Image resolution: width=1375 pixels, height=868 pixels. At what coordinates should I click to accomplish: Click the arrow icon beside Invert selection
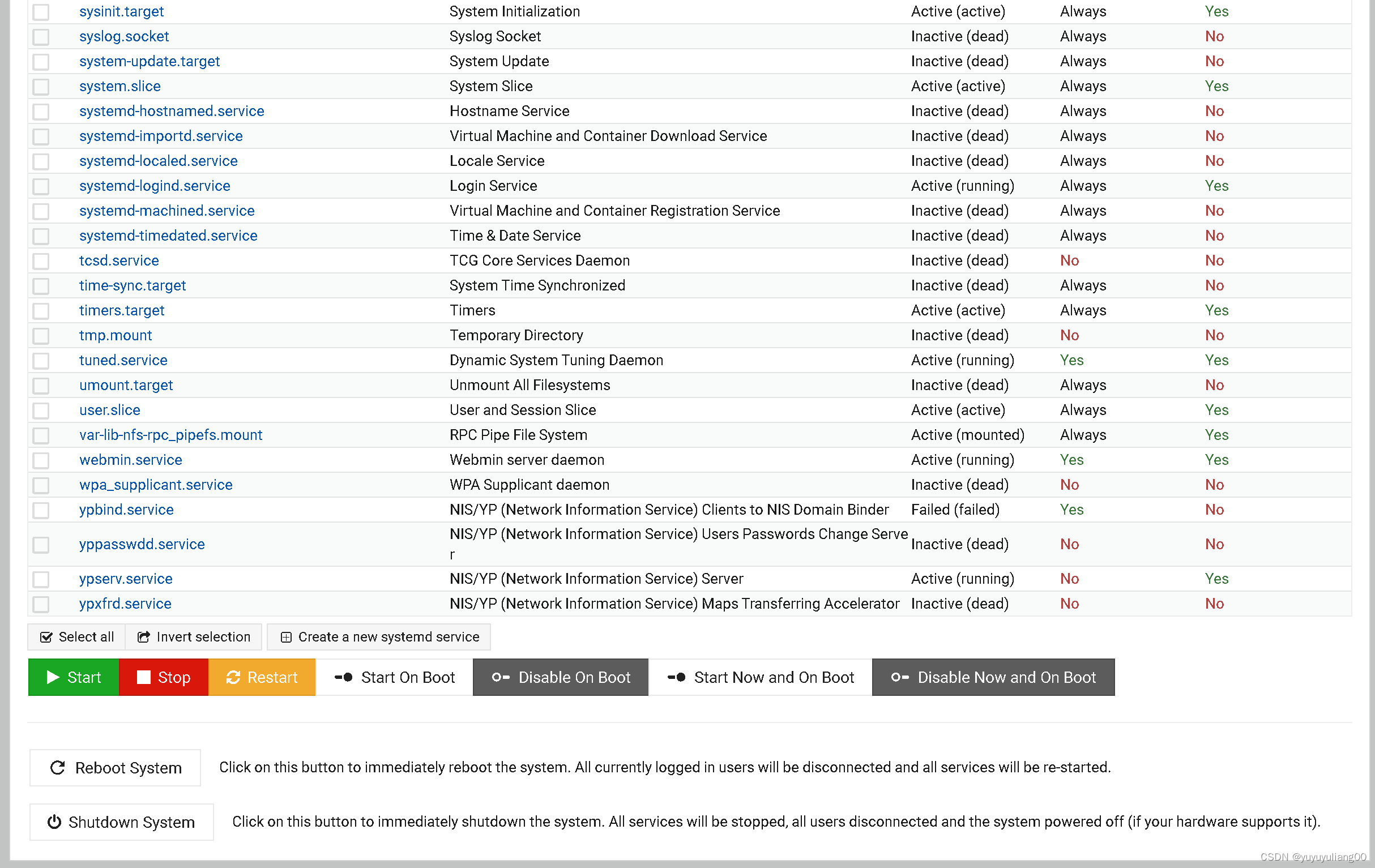point(144,637)
